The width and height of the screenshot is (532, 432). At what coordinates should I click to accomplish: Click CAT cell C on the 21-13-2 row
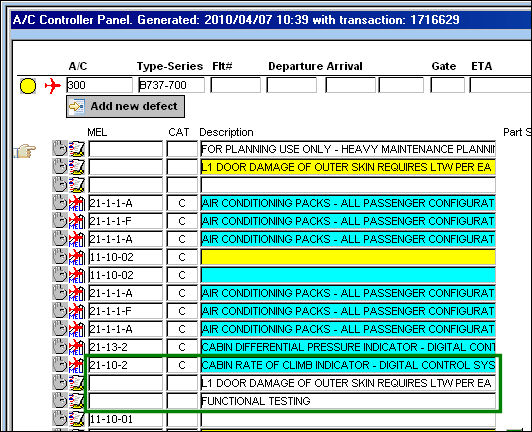pyautogui.click(x=182, y=347)
